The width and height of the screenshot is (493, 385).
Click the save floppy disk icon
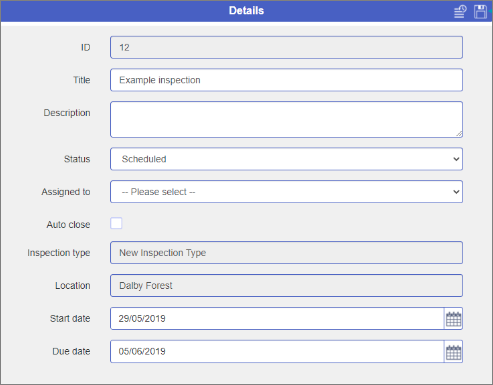coord(480,12)
